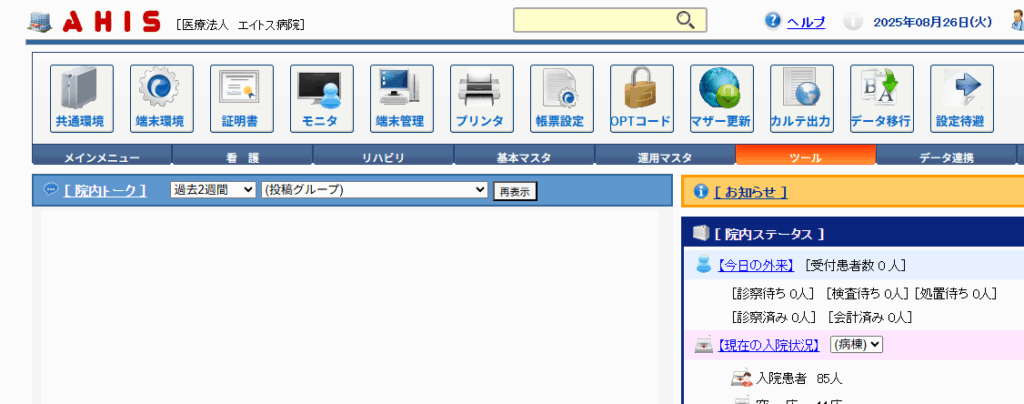This screenshot has width=1024, height=404.
Task: Click the 院内ステータス header text
Action: click(x=769, y=234)
